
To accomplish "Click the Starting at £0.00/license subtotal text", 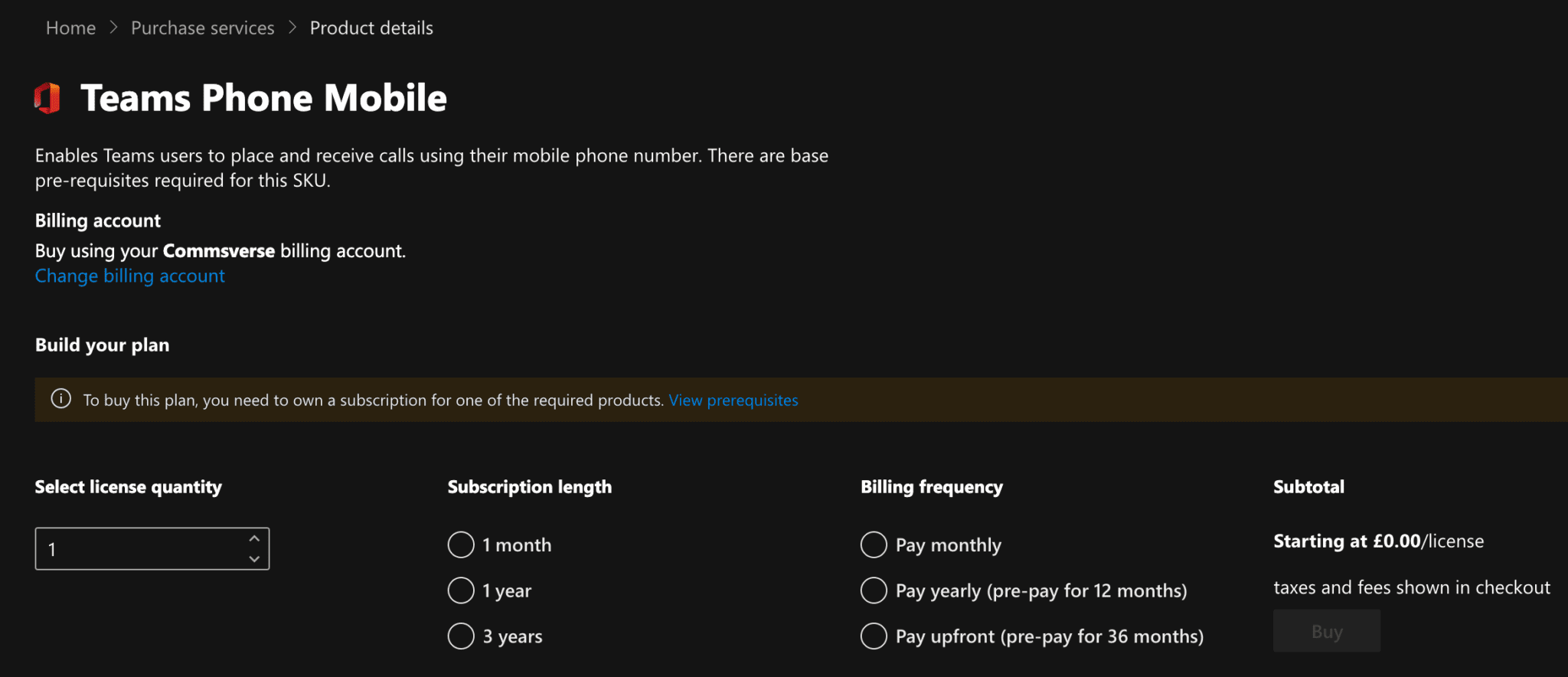I will (x=1378, y=541).
